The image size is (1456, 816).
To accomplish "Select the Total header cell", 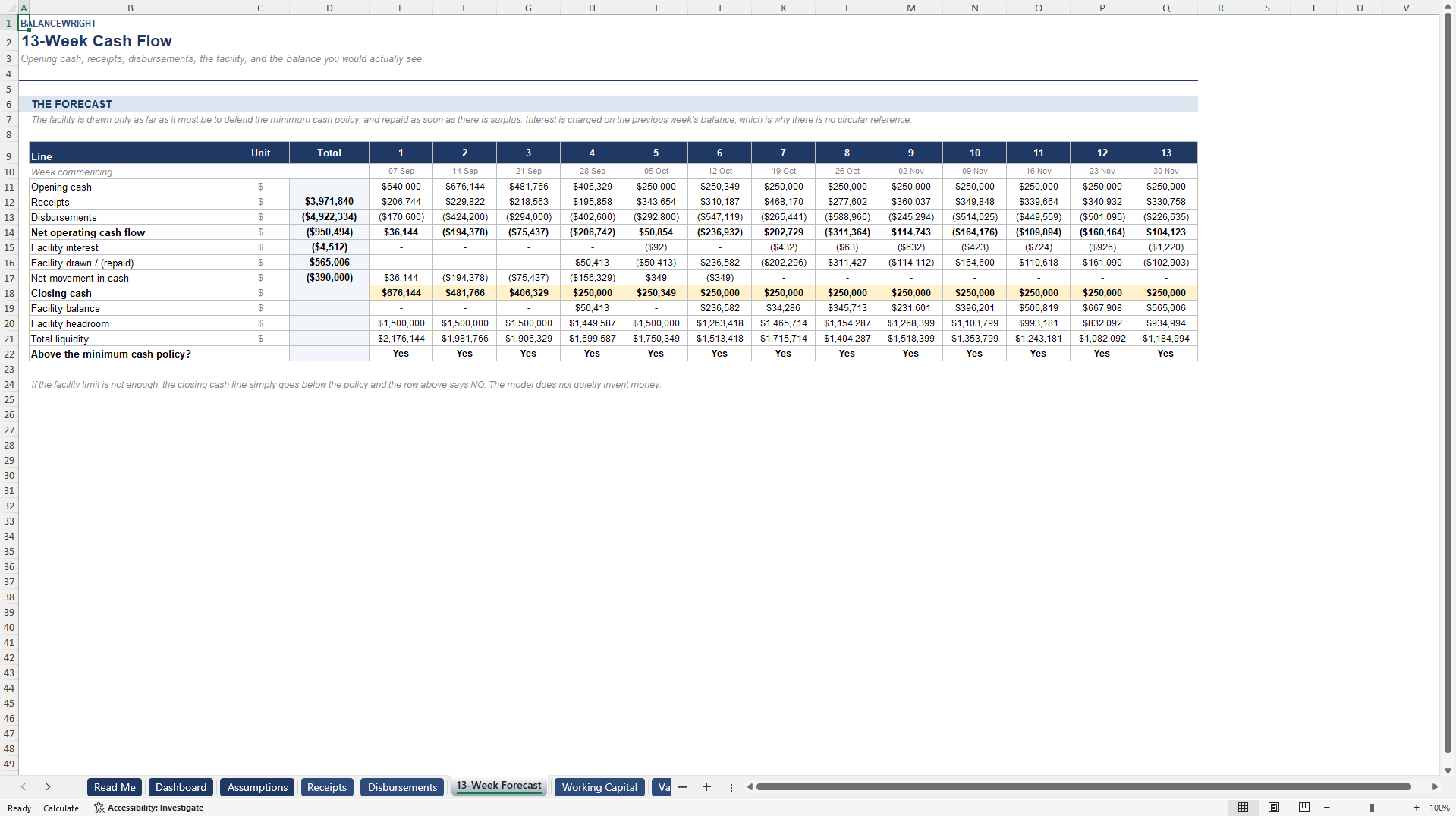I will (x=329, y=153).
